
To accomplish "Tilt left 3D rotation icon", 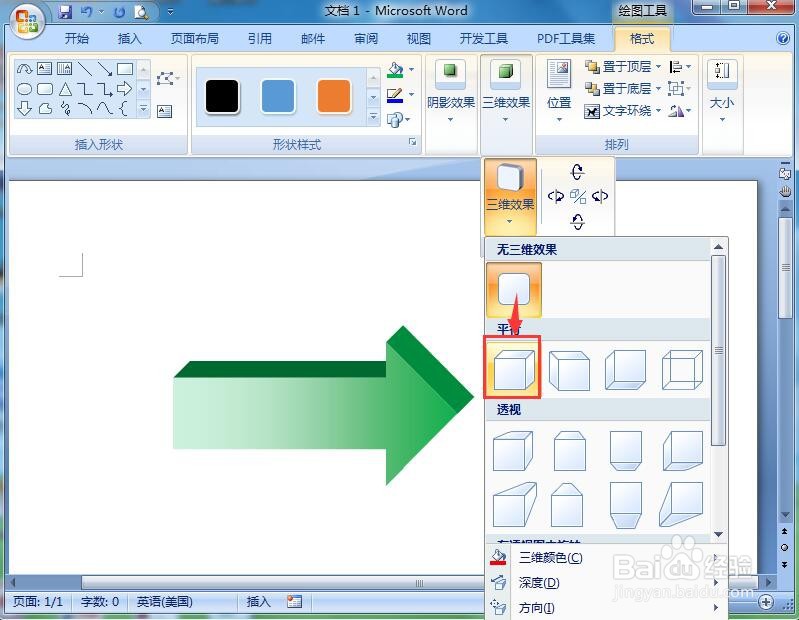I will [555, 196].
